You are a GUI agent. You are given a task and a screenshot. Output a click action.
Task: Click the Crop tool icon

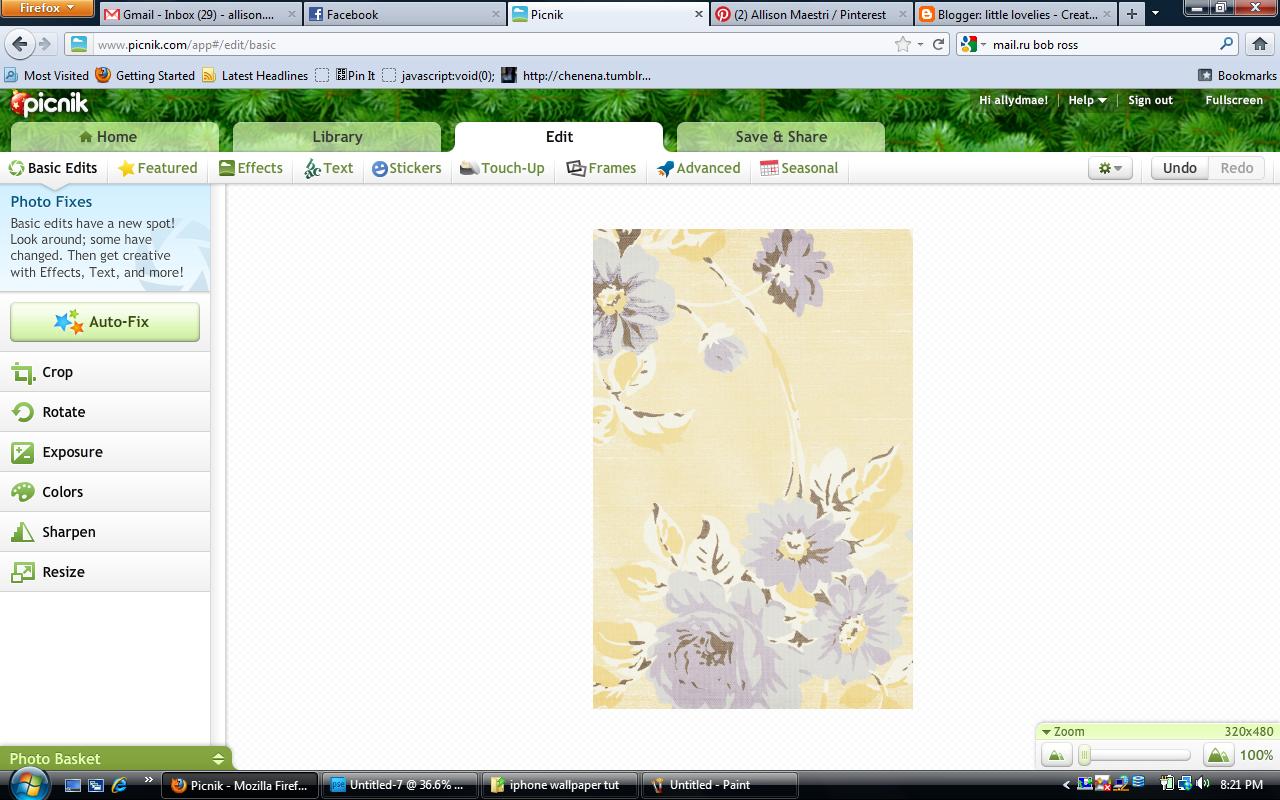pyautogui.click(x=22, y=372)
